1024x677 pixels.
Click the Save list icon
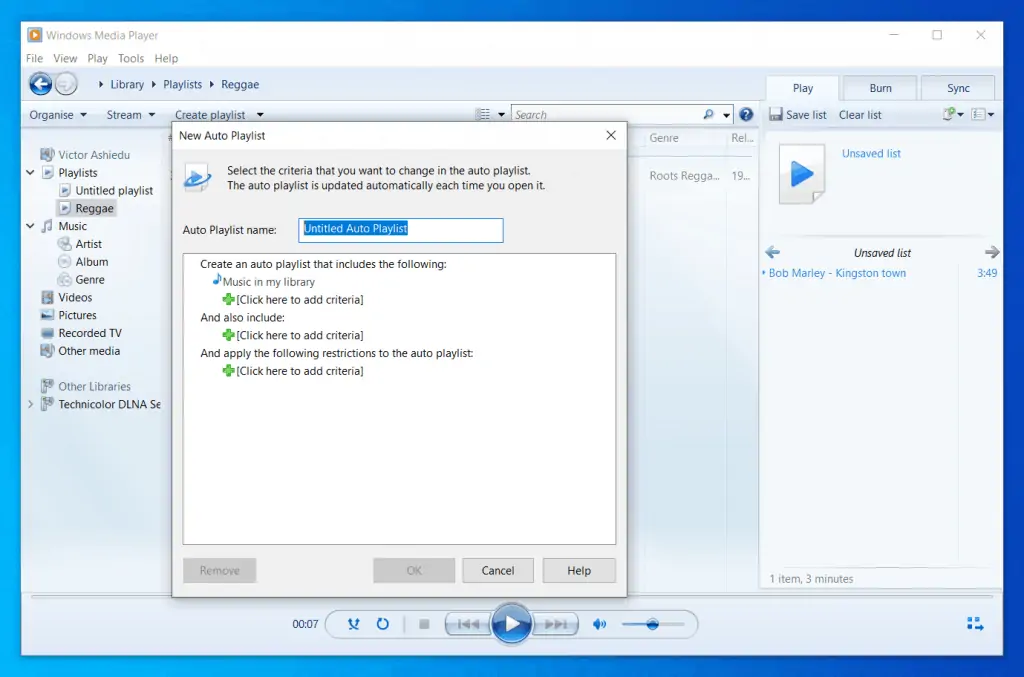click(779, 114)
